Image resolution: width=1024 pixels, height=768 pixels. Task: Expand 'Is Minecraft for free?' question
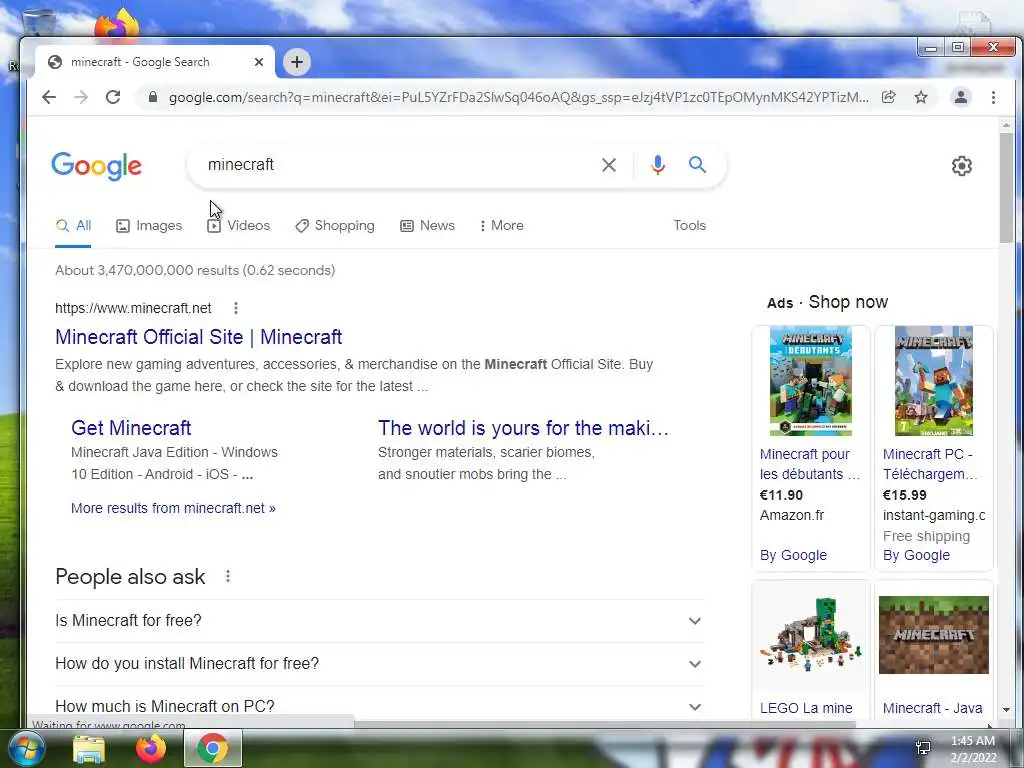(x=380, y=620)
